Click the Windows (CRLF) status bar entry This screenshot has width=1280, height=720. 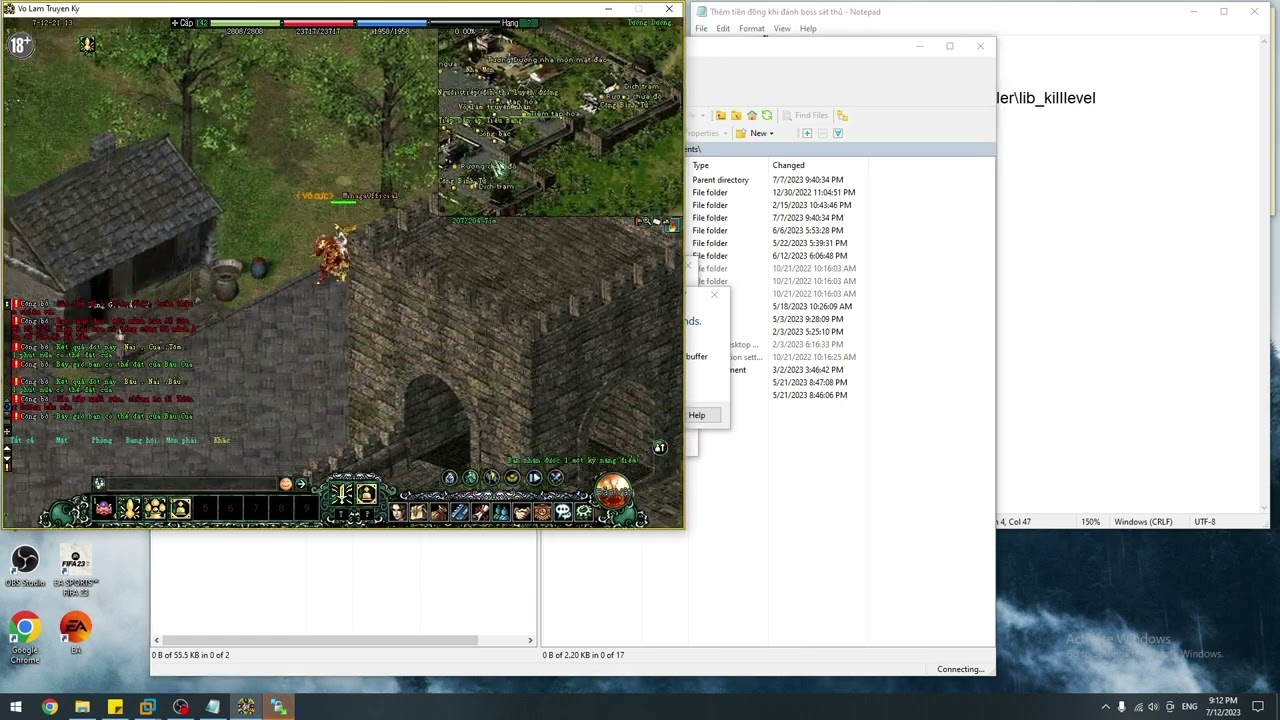(1143, 521)
